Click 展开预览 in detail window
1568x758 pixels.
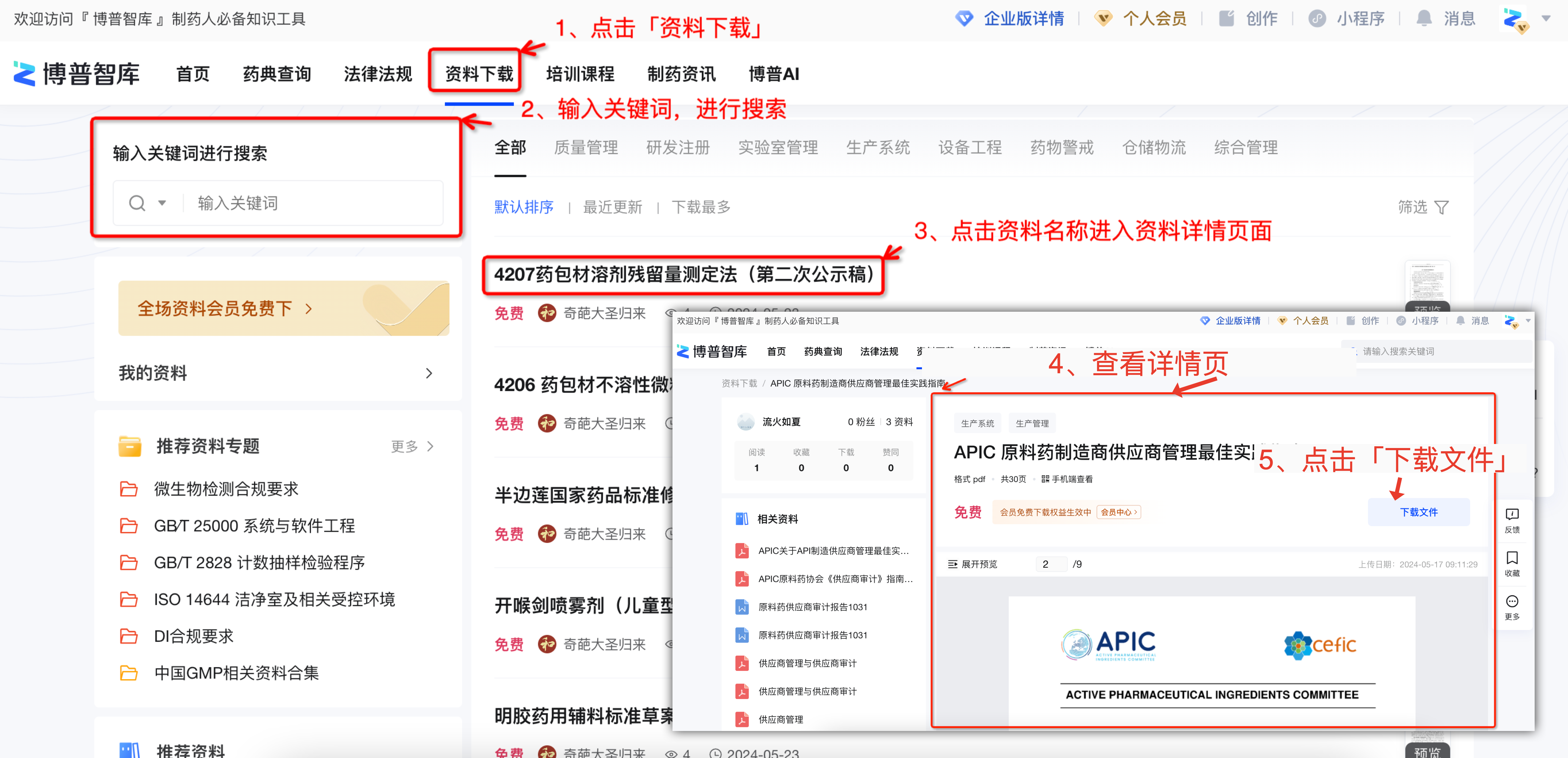click(x=973, y=564)
